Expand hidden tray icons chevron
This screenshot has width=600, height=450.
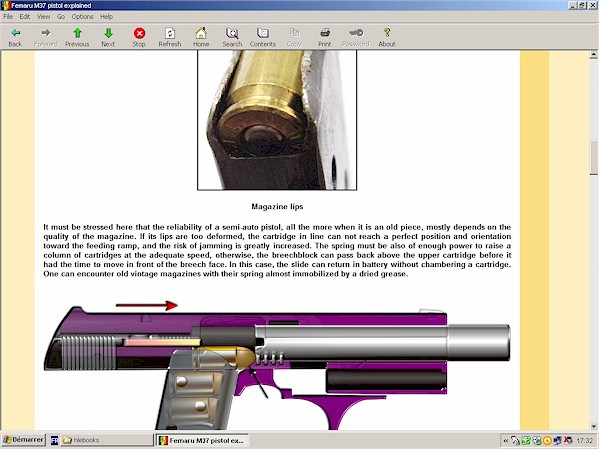(505, 441)
